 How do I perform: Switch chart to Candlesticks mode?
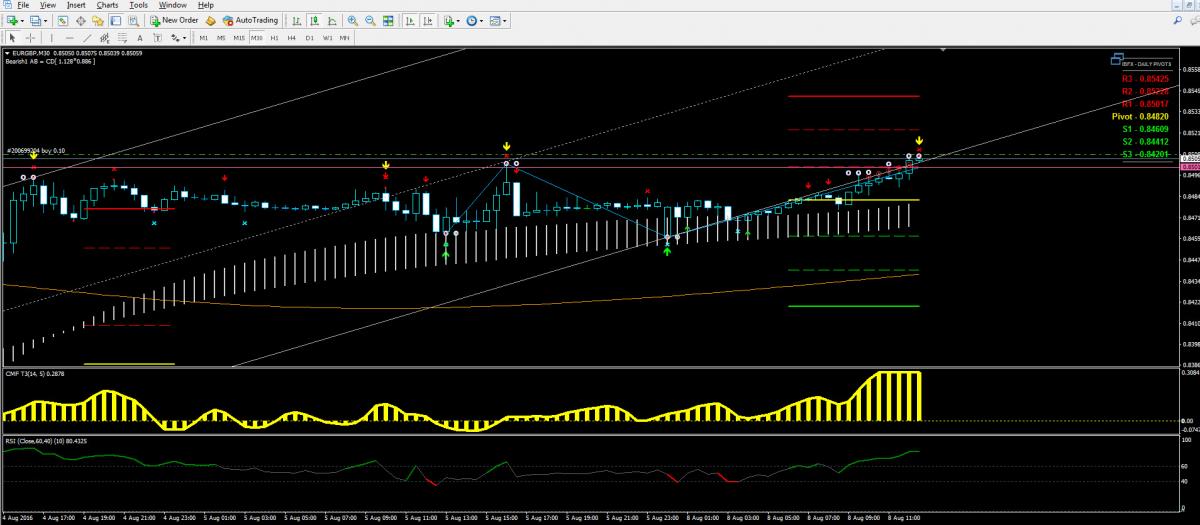(x=315, y=20)
